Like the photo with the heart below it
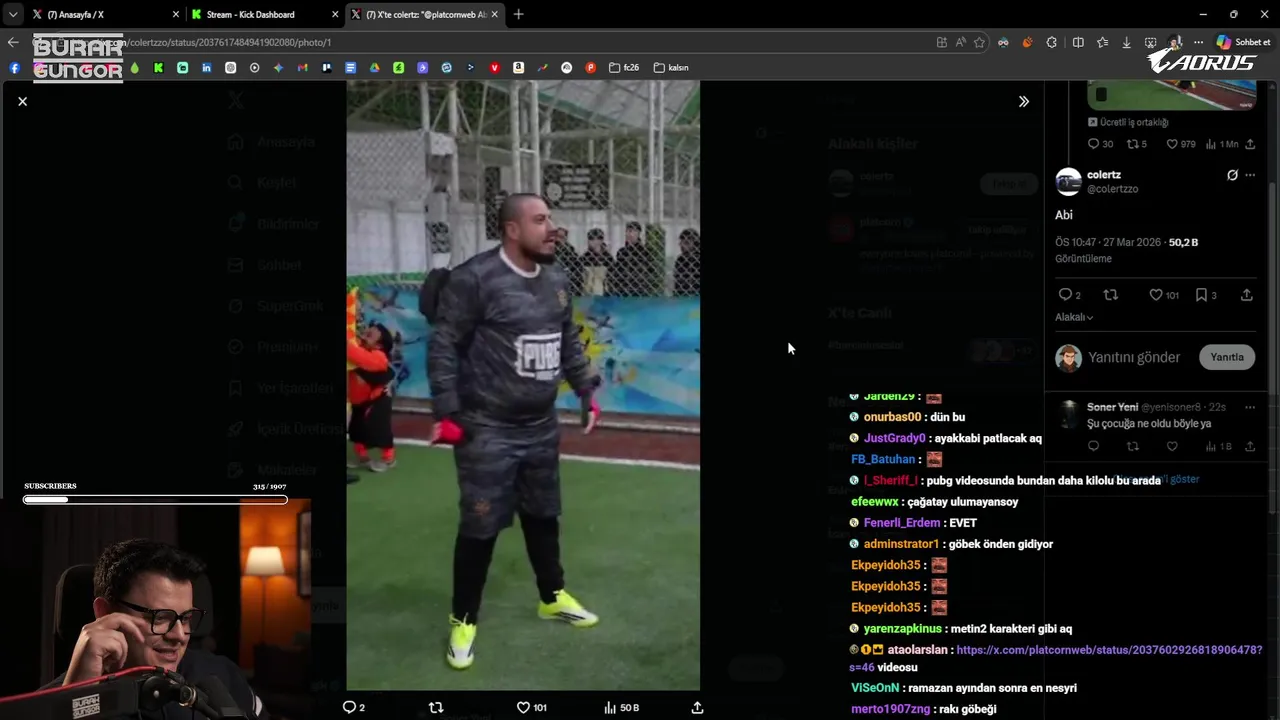Viewport: 1280px width, 720px height. point(523,707)
